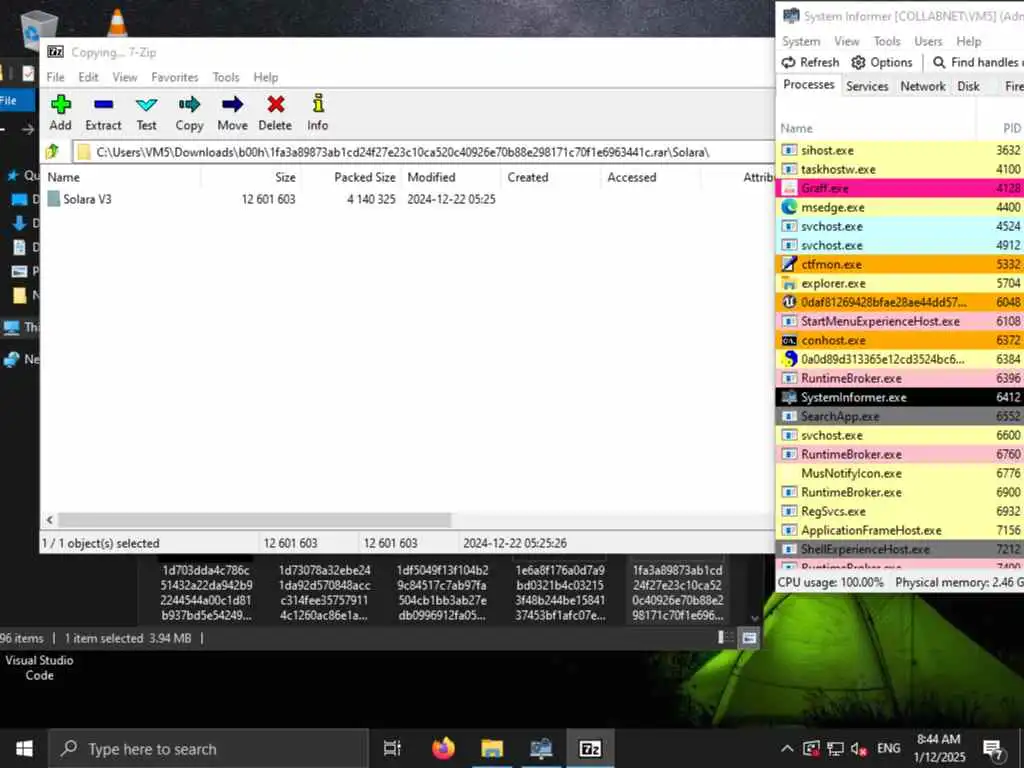Viewport: 1024px width, 768px height.
Task: Select the ctfmon.exe process
Action: coord(900,264)
